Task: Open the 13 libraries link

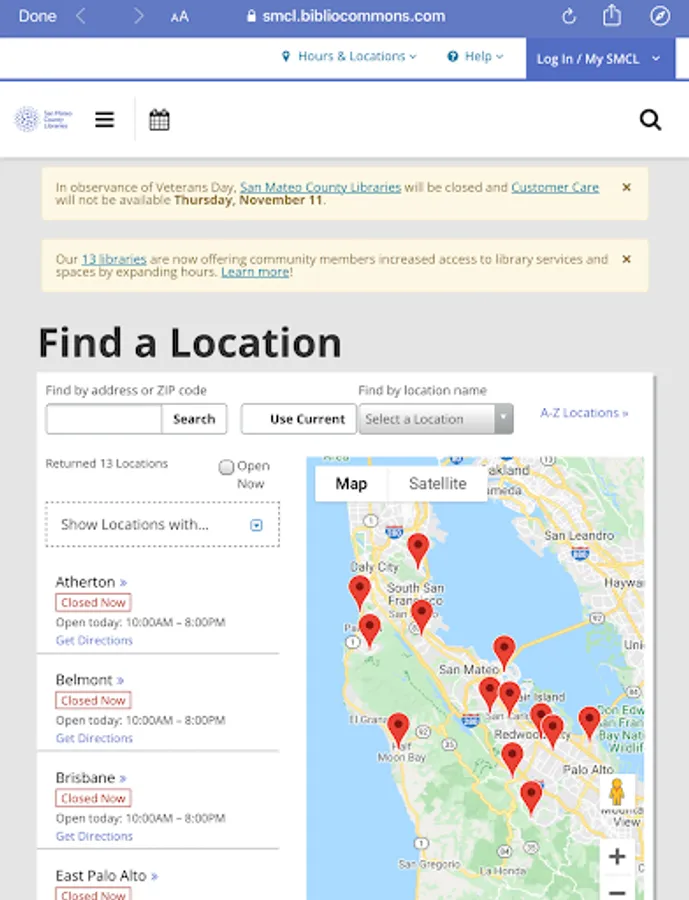Action: click(114, 259)
